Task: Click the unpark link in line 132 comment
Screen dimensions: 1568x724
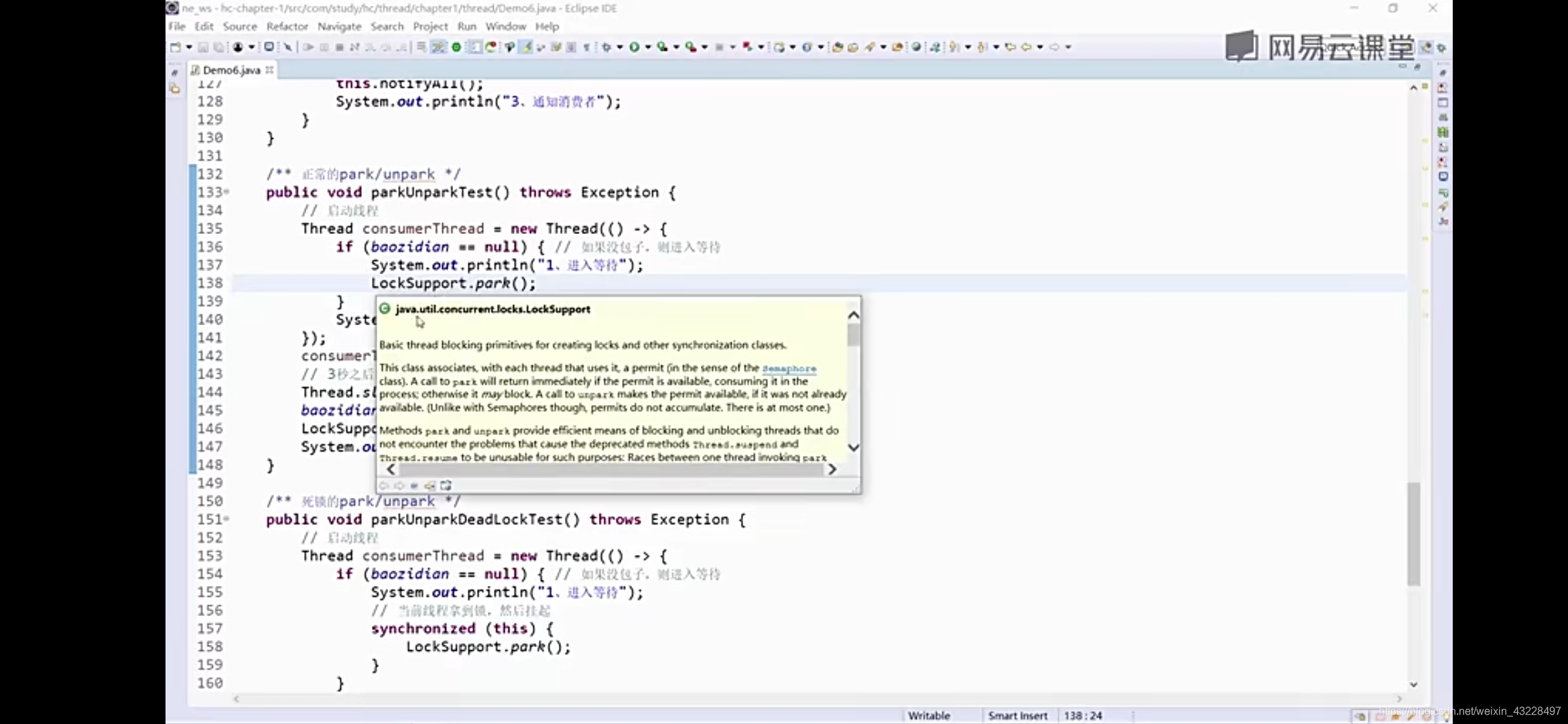Action: click(409, 174)
